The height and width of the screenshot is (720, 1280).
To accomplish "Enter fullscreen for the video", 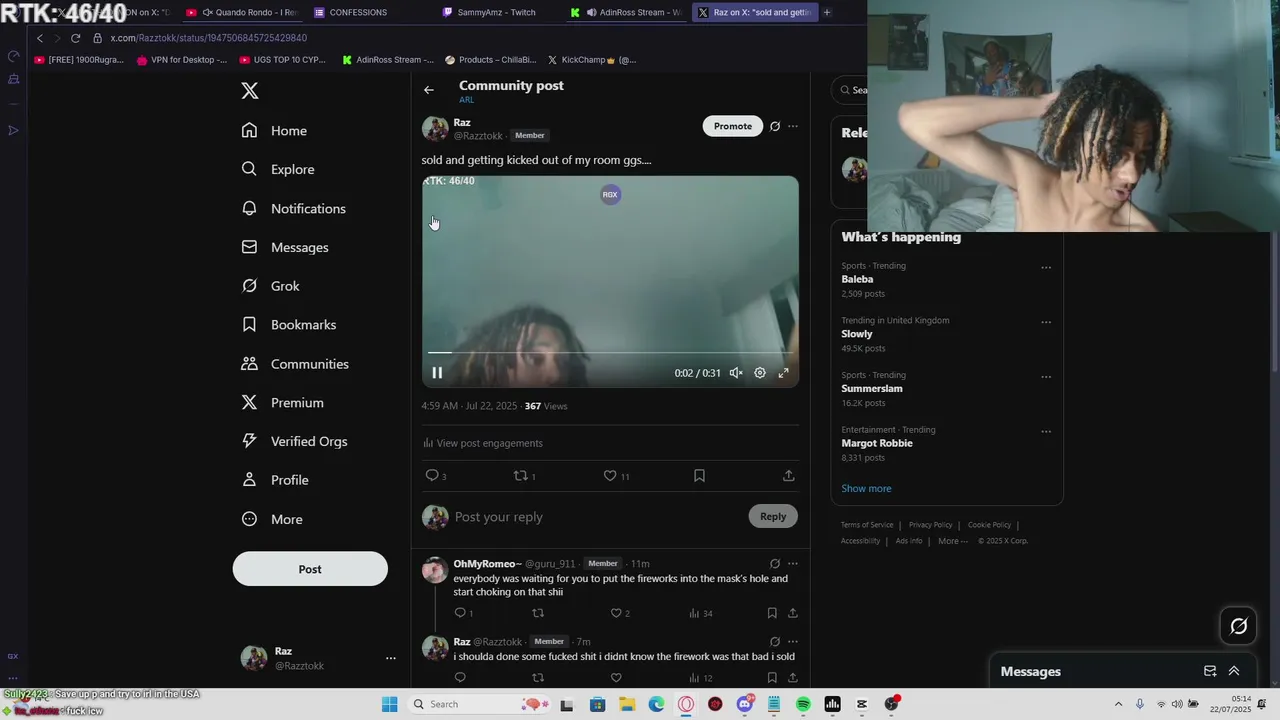I will click(x=784, y=373).
